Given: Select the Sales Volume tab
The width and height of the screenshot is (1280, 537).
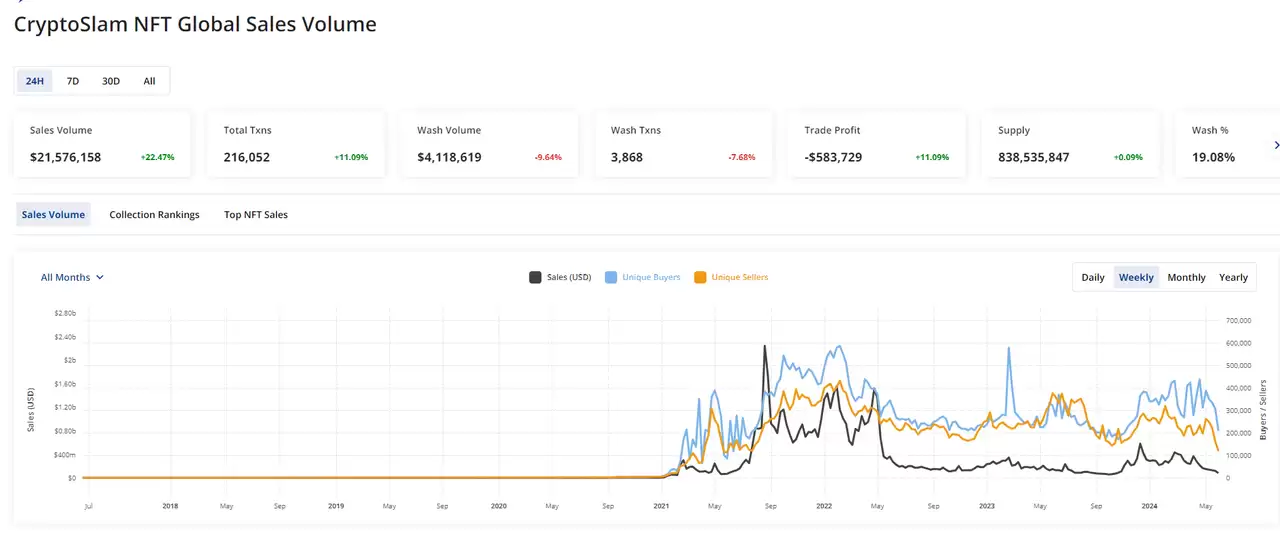Looking at the screenshot, I should 53,215.
